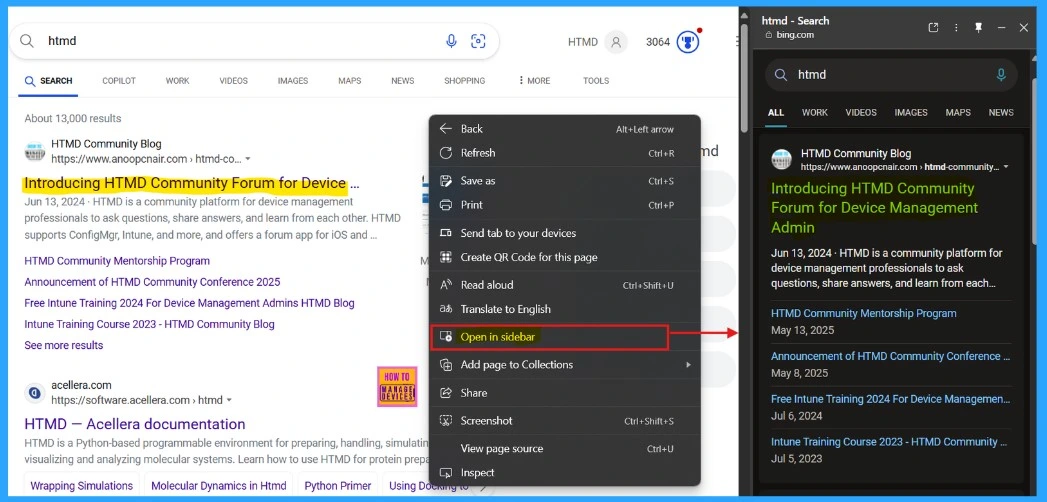This screenshot has height=502, width=1047.
Task: Open the sidebar more options dots
Action: tap(956, 27)
